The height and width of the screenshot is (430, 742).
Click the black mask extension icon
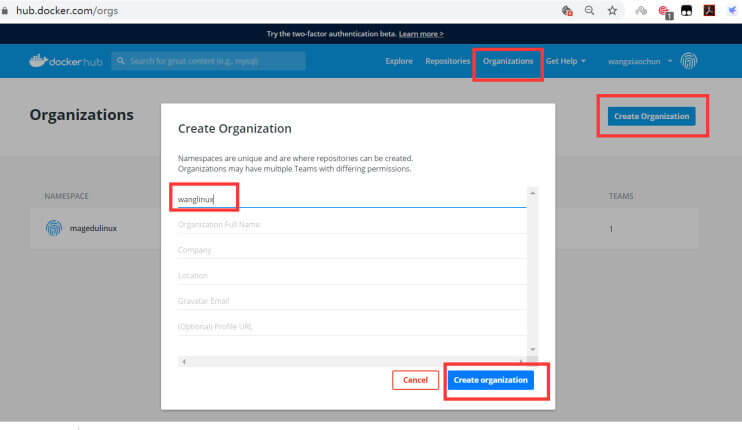click(686, 10)
